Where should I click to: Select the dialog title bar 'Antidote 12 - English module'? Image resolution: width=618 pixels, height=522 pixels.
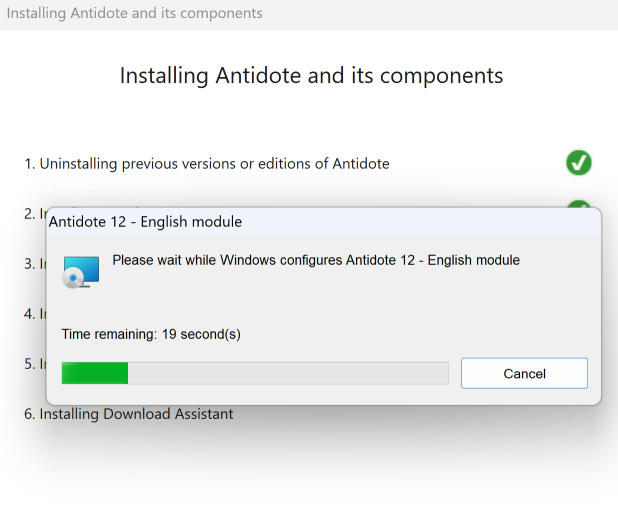(145, 221)
